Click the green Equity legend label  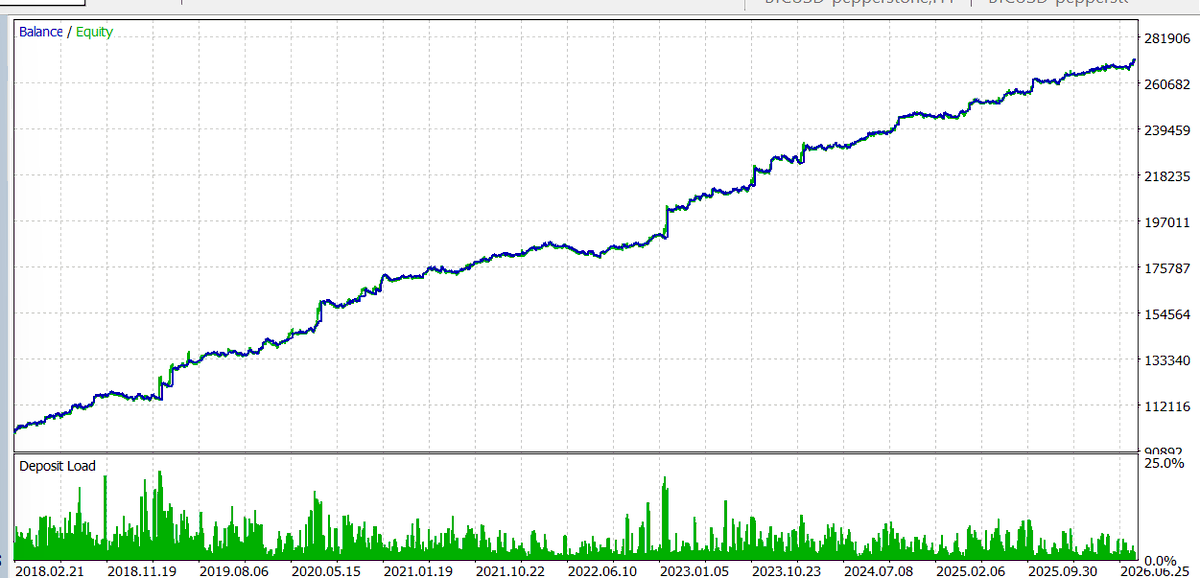pos(94,32)
